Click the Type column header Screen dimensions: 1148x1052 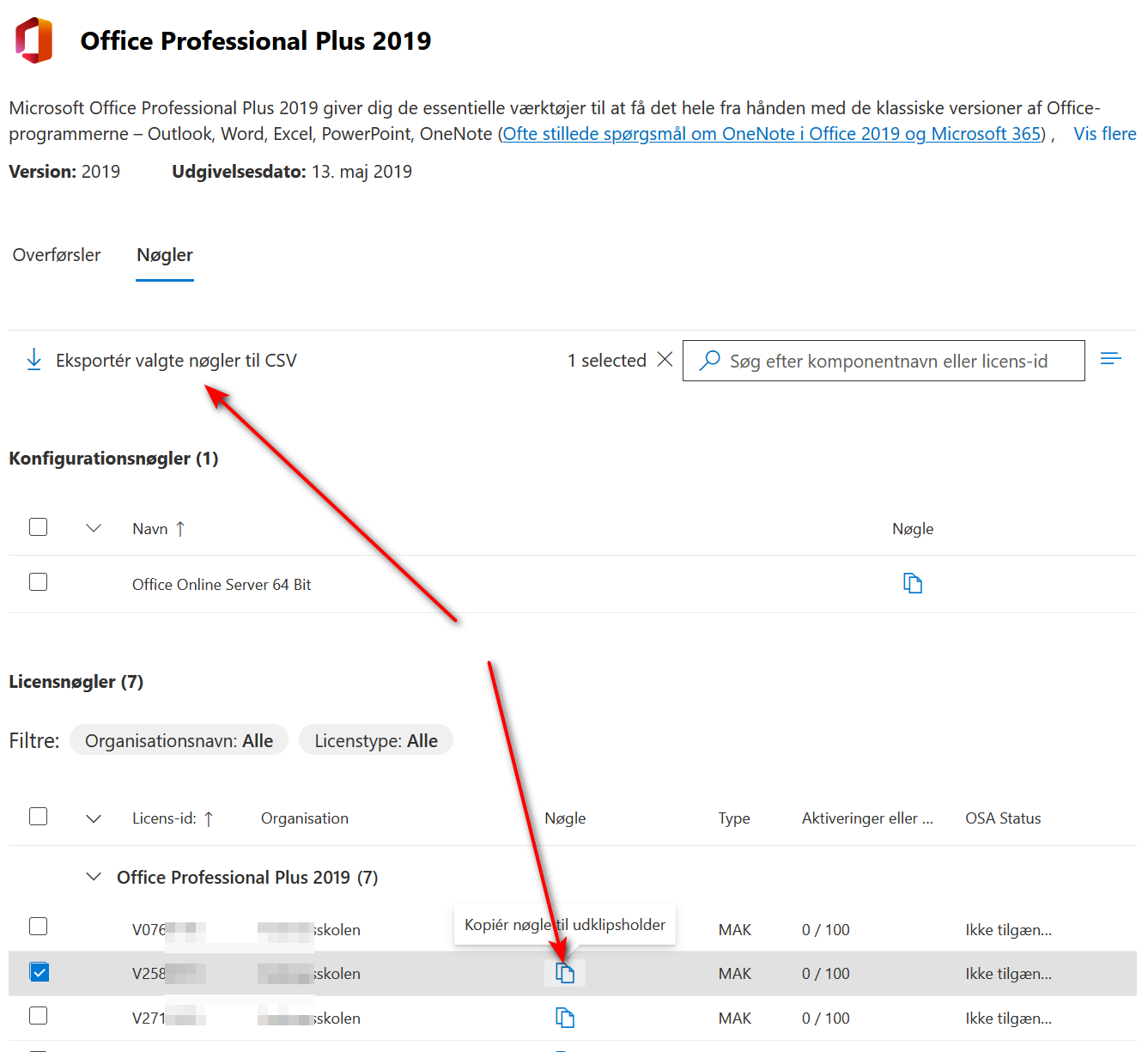click(734, 818)
